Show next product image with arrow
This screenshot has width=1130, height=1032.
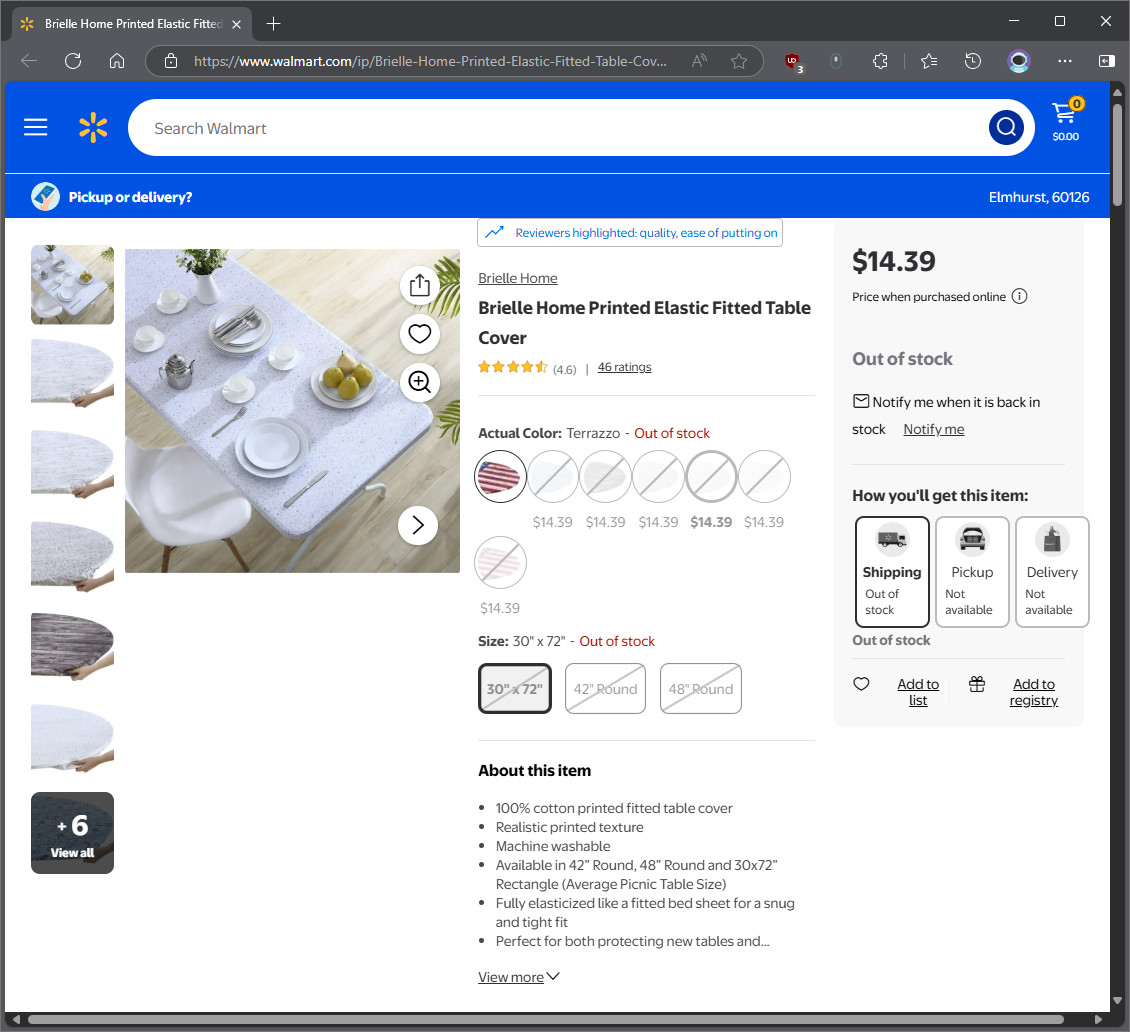pyautogui.click(x=418, y=525)
